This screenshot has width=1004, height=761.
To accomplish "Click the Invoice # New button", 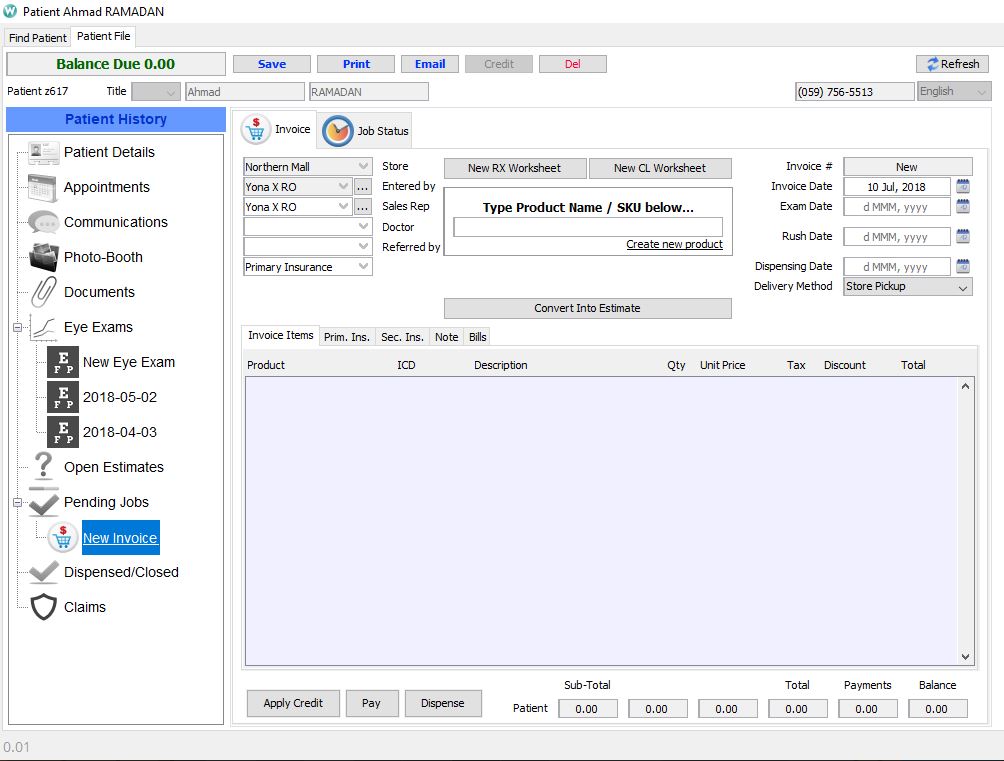I will tap(907, 167).
